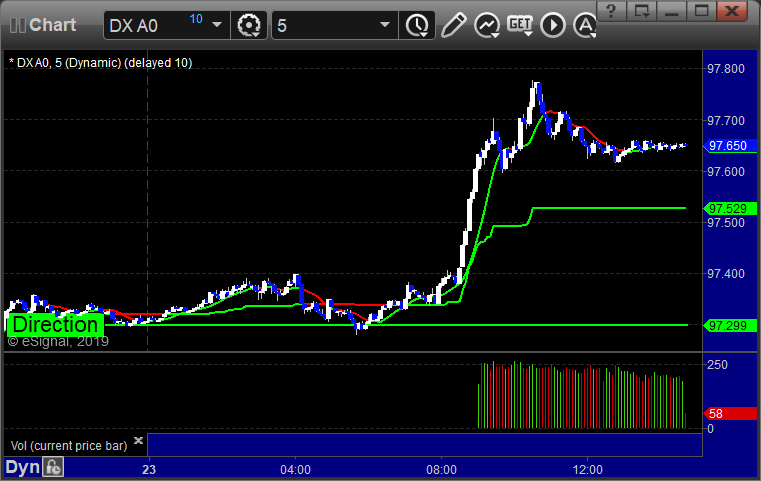Click the 97.650 current price marker
The height and width of the screenshot is (481, 761).
click(x=725, y=146)
